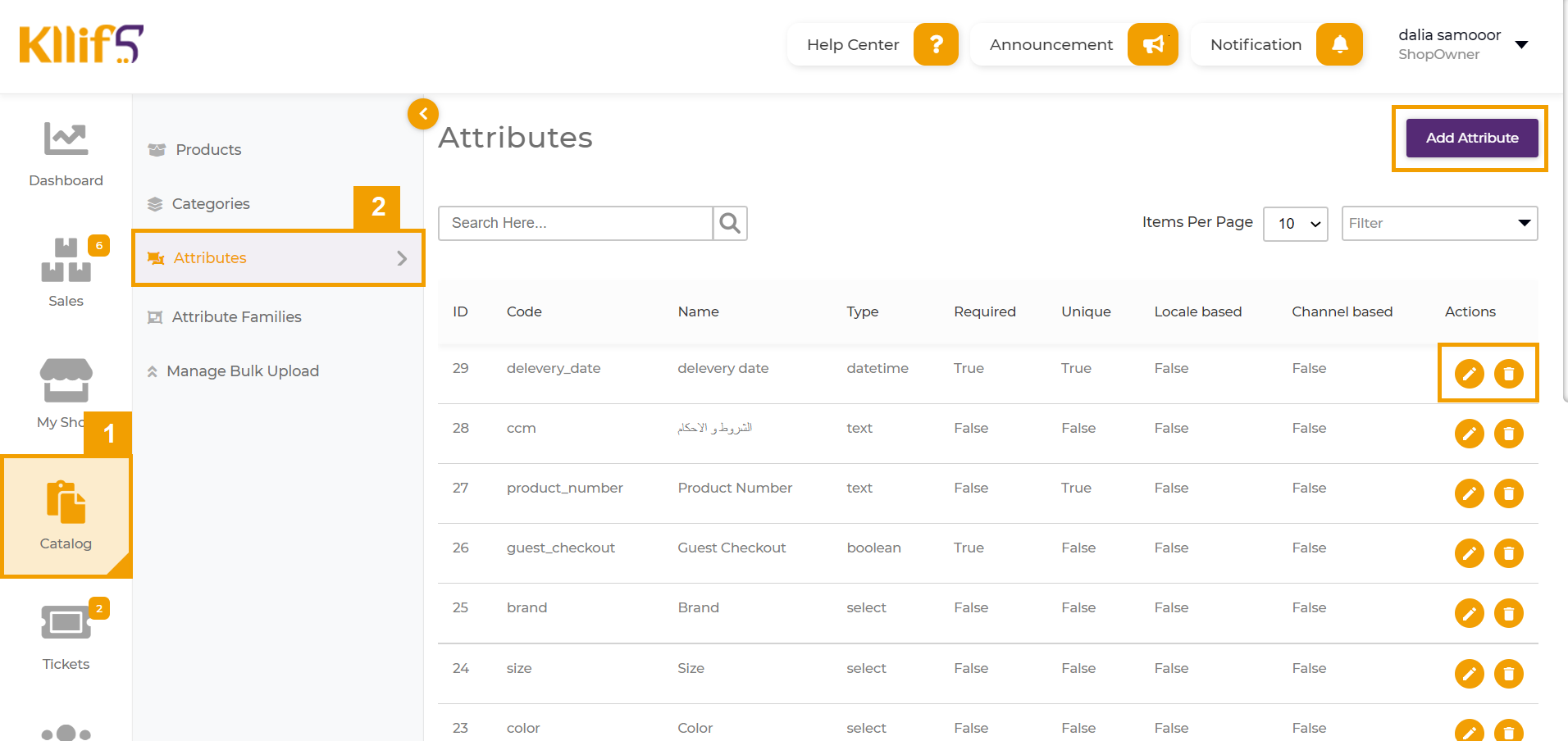Open Products in the catalog menu
The image size is (1568, 741).
208,150
